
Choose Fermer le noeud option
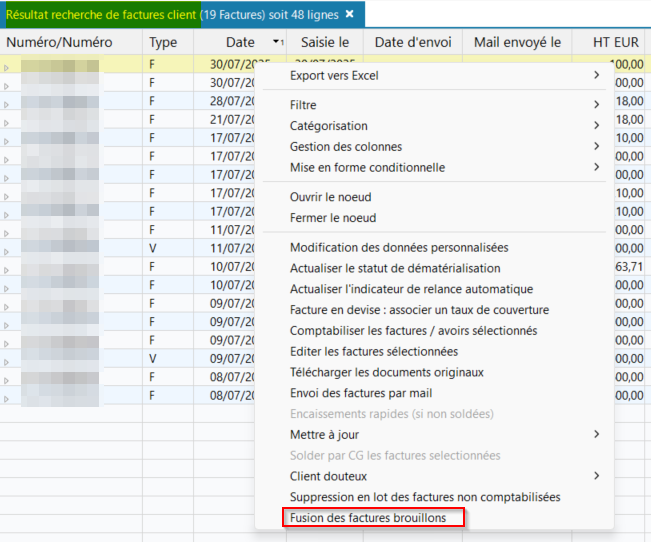click(x=333, y=218)
